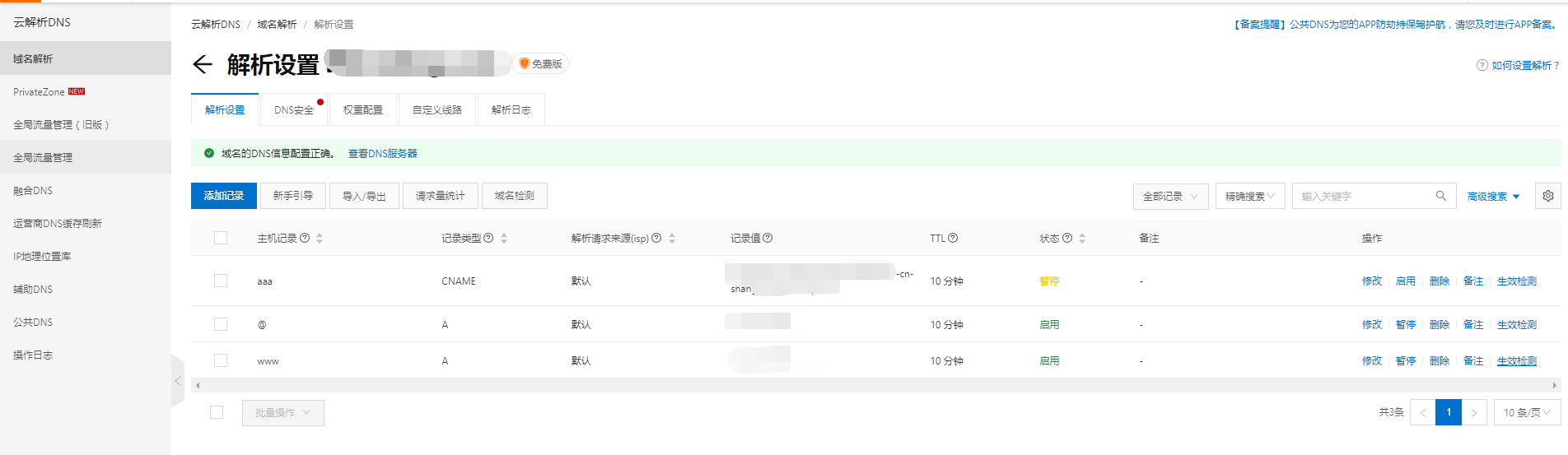The image size is (1568, 455).
Task: Focus the 输入关键字 search field
Action: [1364, 196]
